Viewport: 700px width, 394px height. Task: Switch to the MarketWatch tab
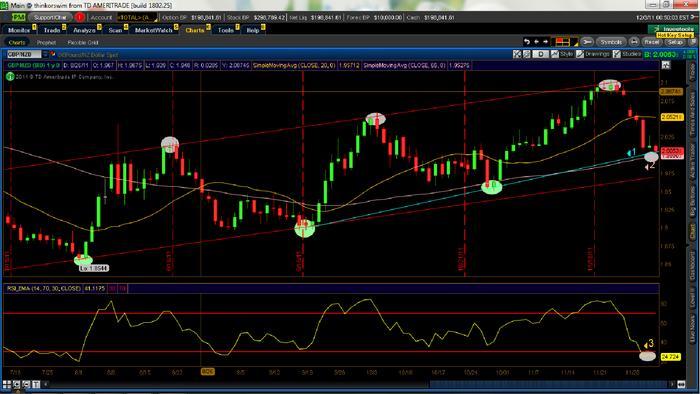tap(154, 30)
